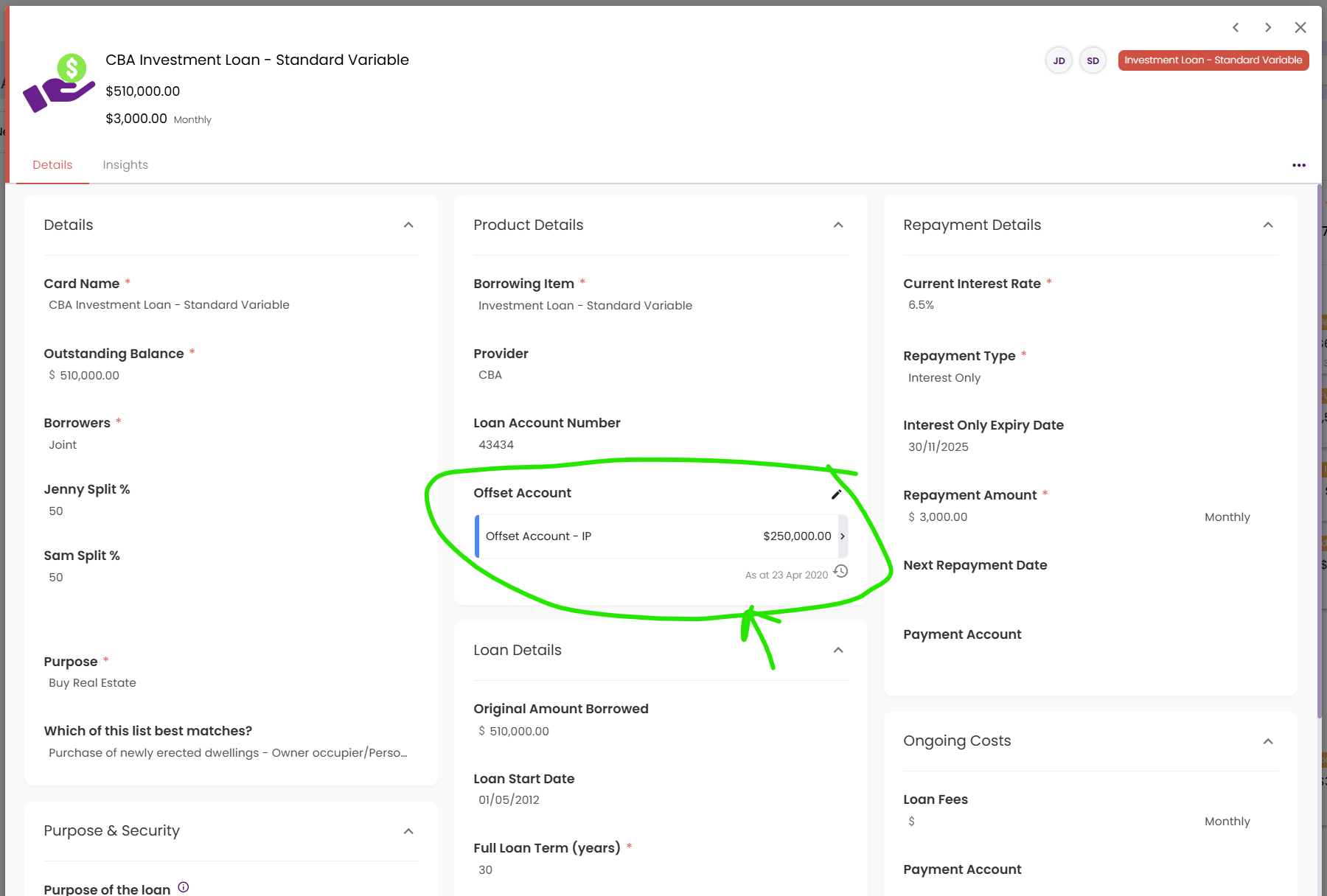1327x896 pixels.
Task: Switch to the Insights tab
Action: 125,165
